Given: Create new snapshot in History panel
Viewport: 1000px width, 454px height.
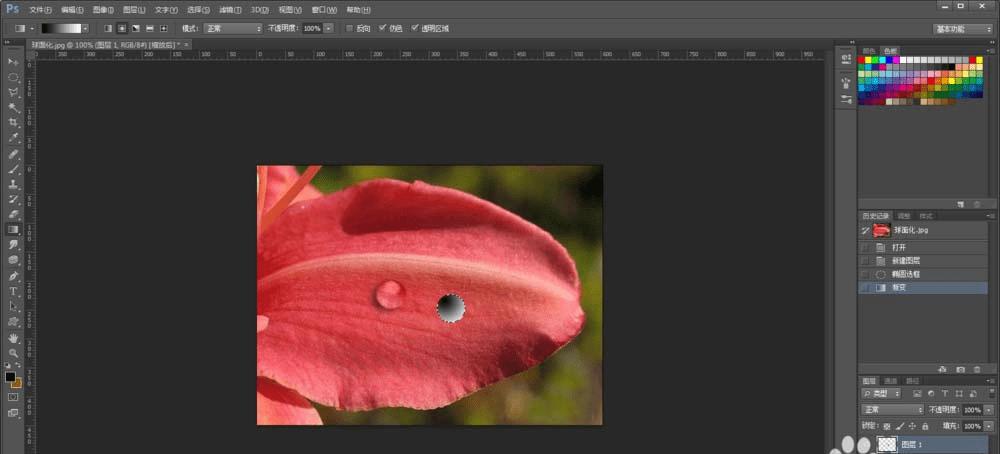Looking at the screenshot, I should click(x=960, y=370).
